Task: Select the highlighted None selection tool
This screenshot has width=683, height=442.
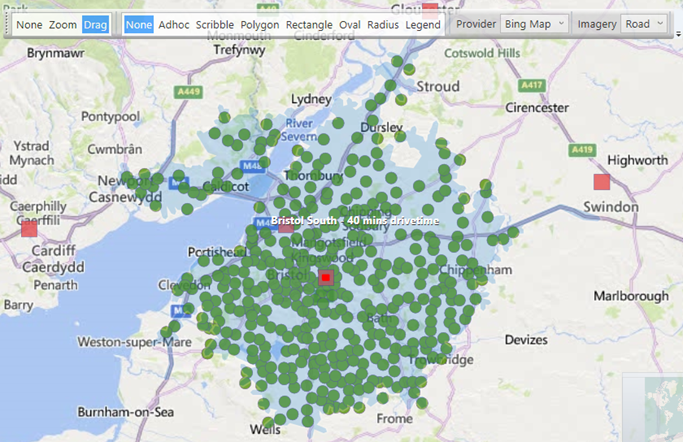Action: click(139, 25)
